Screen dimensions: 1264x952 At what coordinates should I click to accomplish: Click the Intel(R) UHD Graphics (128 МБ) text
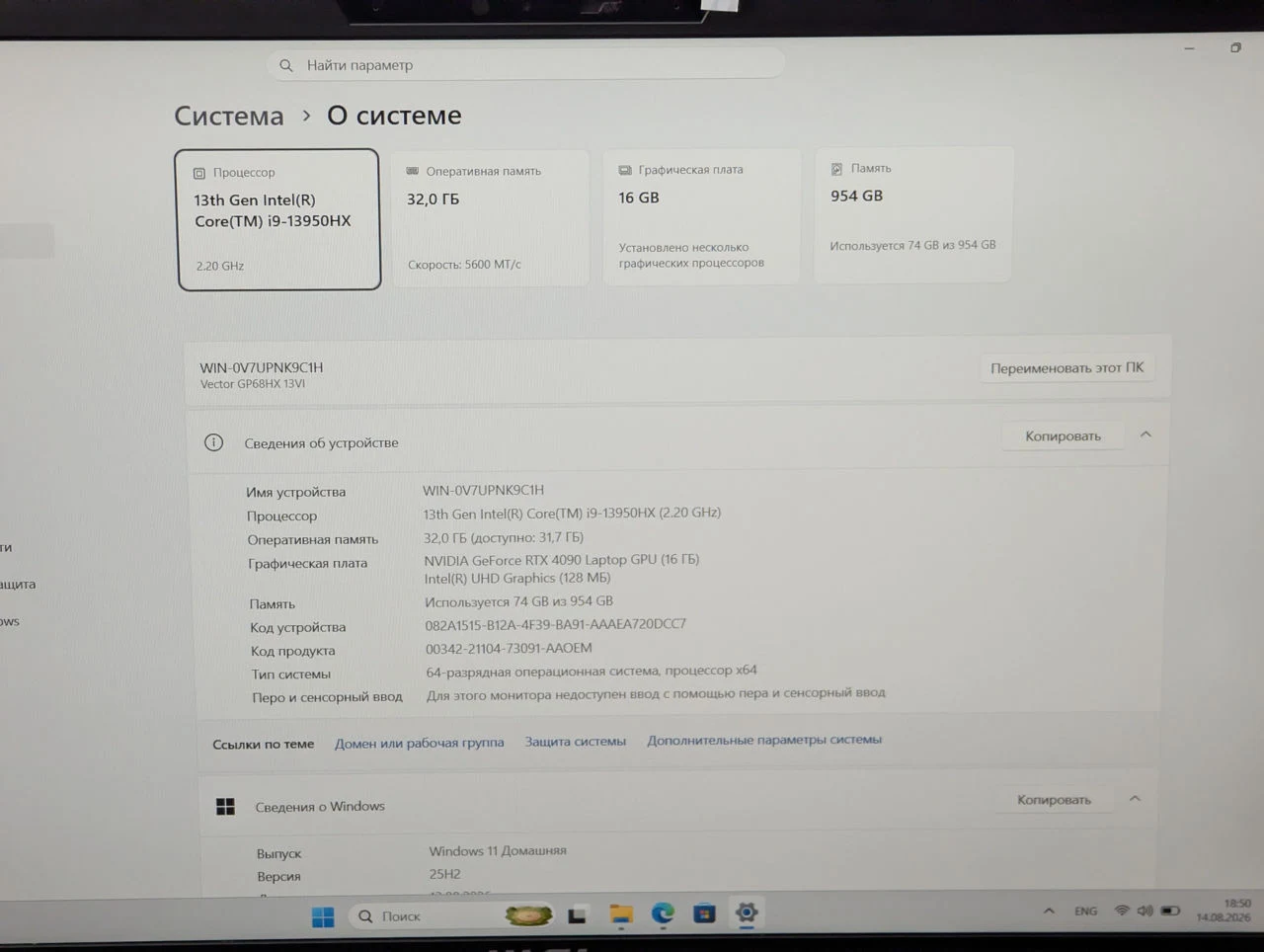click(517, 578)
